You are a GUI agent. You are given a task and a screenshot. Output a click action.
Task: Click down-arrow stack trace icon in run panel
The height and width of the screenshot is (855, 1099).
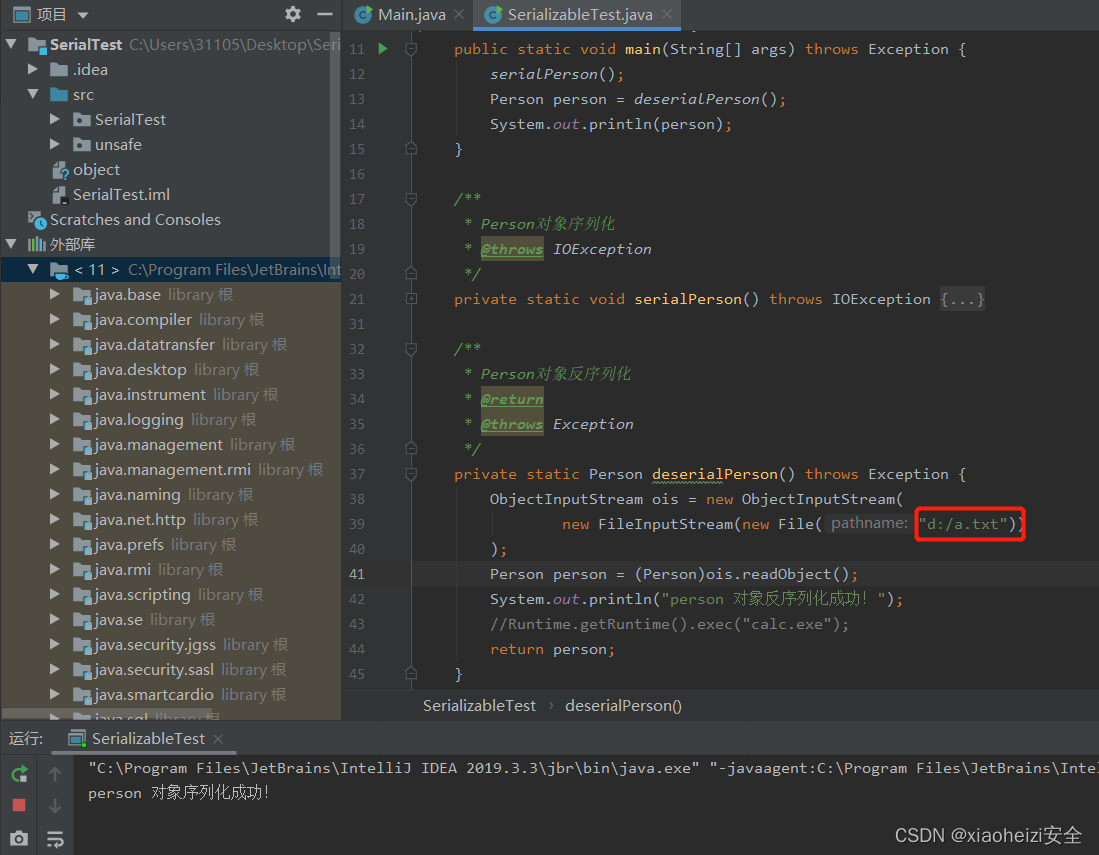pos(55,806)
